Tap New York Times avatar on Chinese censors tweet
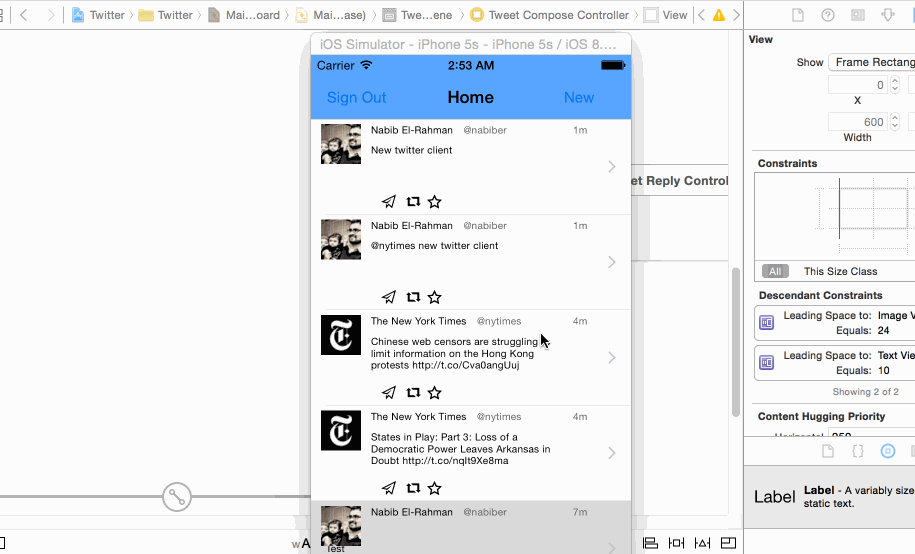This screenshot has width=915, height=554. [341, 335]
